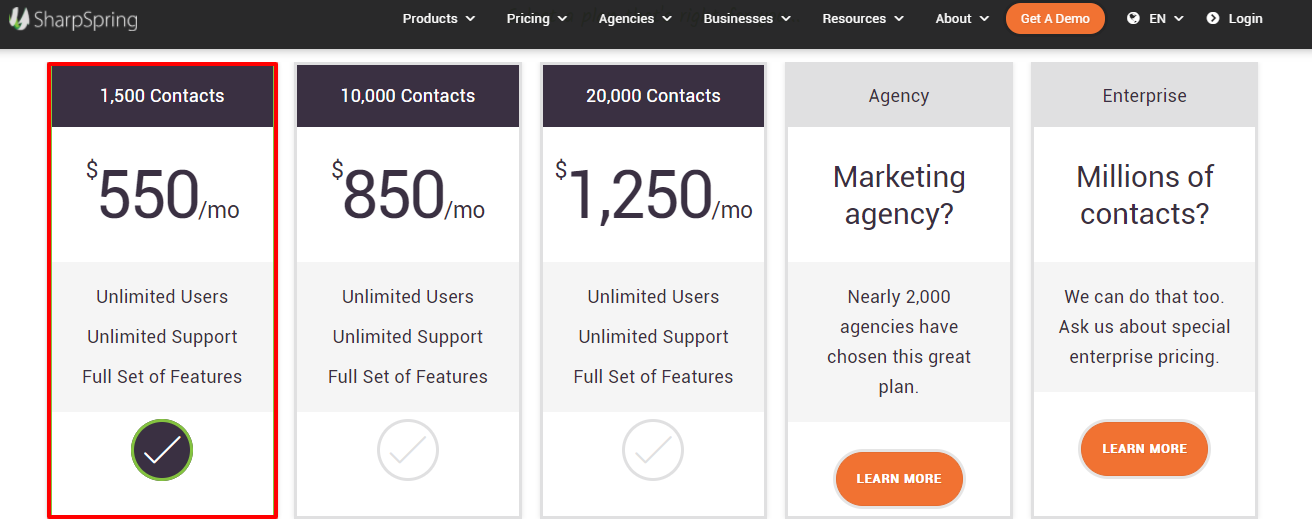Click the SharpSpring leaf logo icon
Image resolution: width=1312 pixels, height=526 pixels.
pyautogui.click(x=19, y=18)
